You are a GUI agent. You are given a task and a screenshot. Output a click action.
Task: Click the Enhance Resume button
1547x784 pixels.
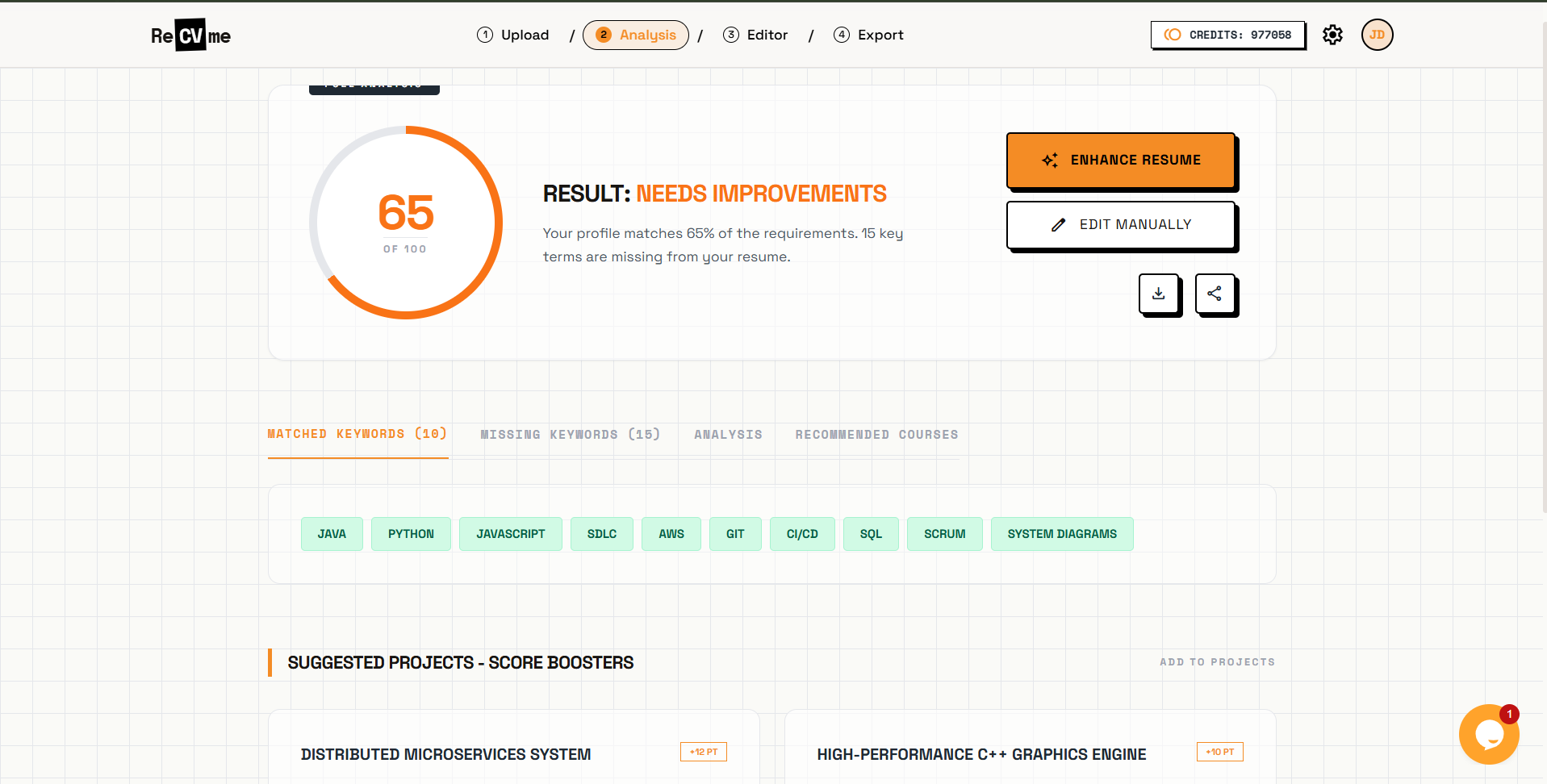point(1121,160)
